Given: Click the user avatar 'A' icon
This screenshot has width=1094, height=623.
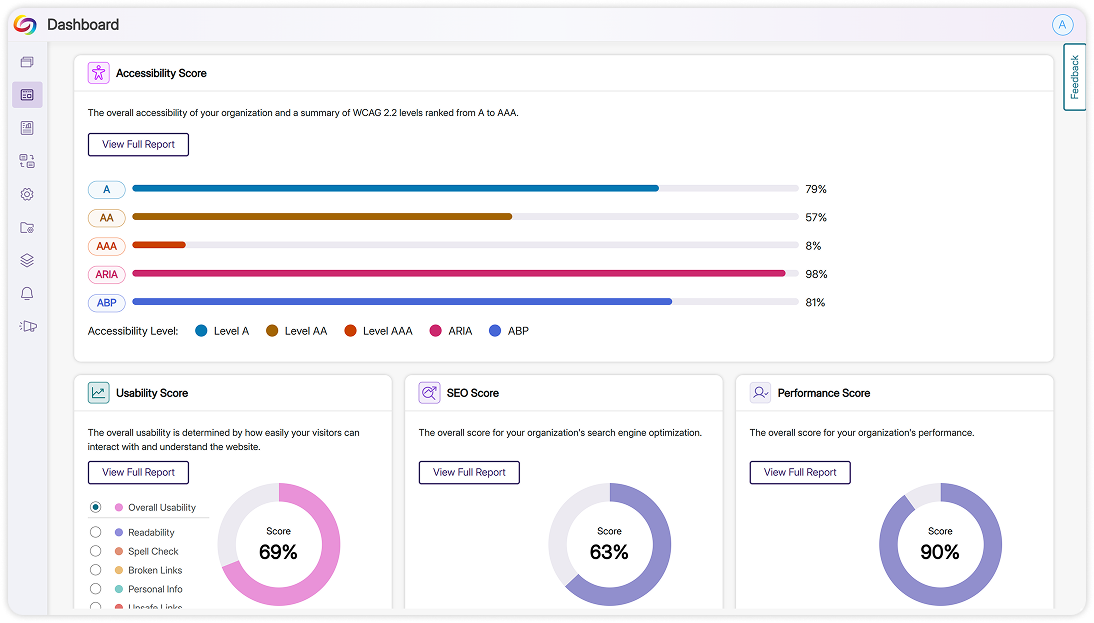Looking at the screenshot, I should [1062, 25].
